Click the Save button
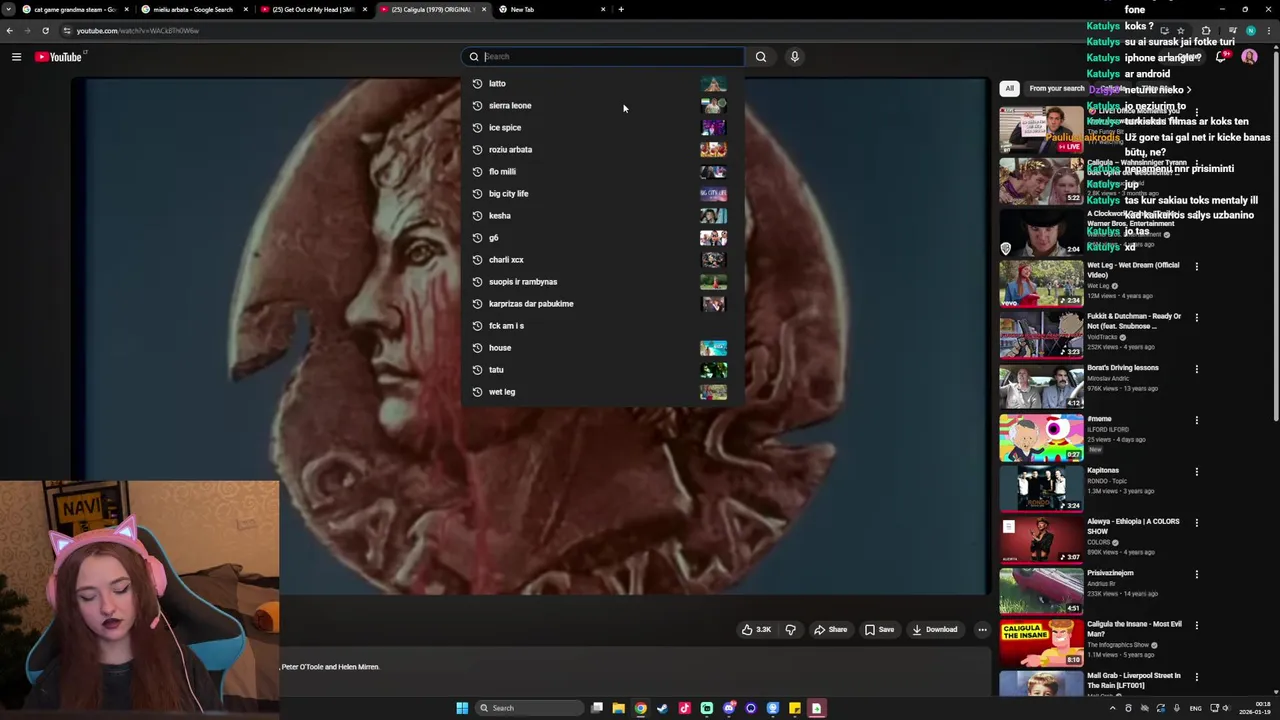 tap(879, 630)
